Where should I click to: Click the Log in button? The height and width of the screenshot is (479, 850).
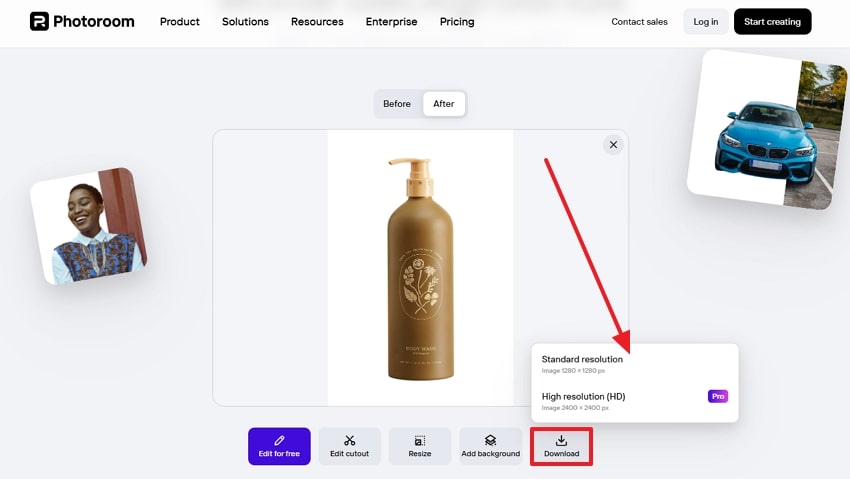tap(706, 22)
